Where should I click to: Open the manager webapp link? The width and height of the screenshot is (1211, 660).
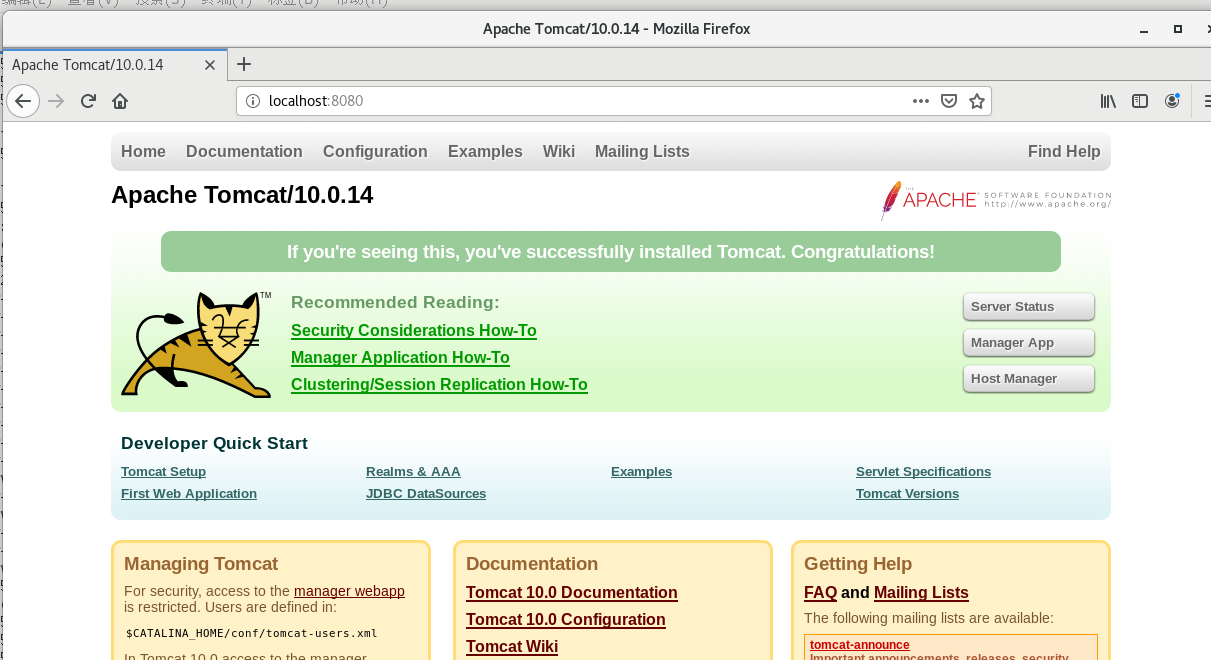point(349,591)
